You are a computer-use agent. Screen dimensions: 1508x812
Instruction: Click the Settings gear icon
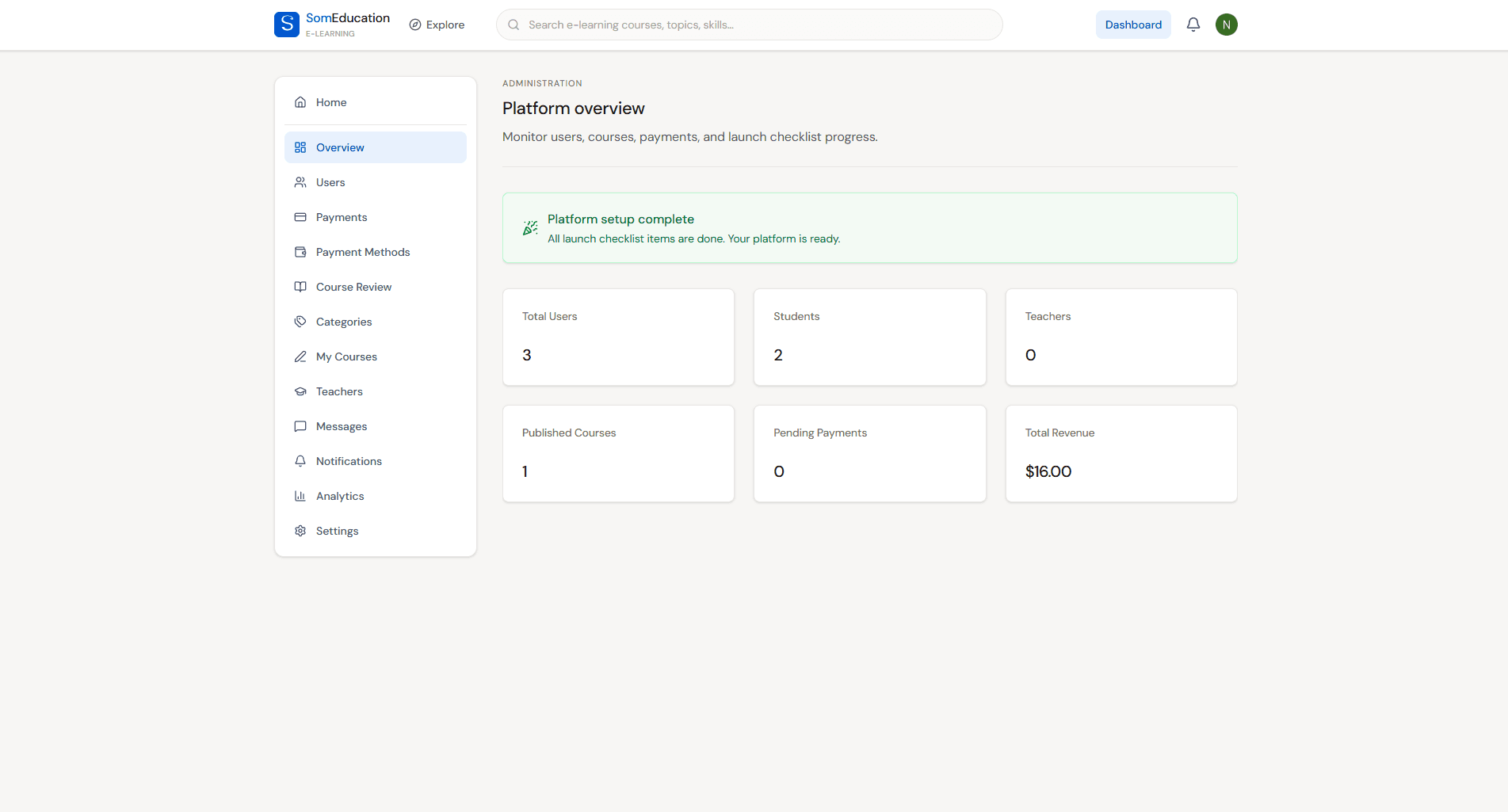pyautogui.click(x=300, y=531)
